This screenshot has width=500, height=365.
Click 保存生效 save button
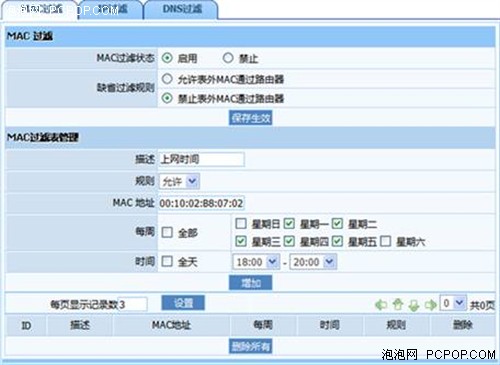[x=251, y=118]
